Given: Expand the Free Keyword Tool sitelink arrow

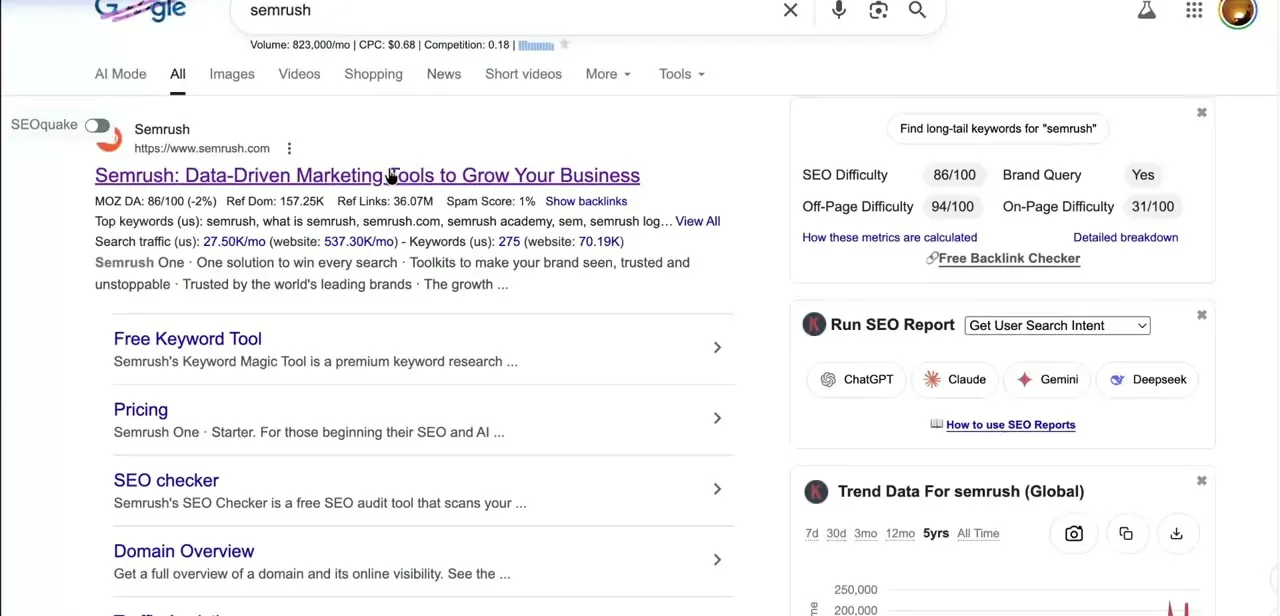Looking at the screenshot, I should tap(717, 348).
